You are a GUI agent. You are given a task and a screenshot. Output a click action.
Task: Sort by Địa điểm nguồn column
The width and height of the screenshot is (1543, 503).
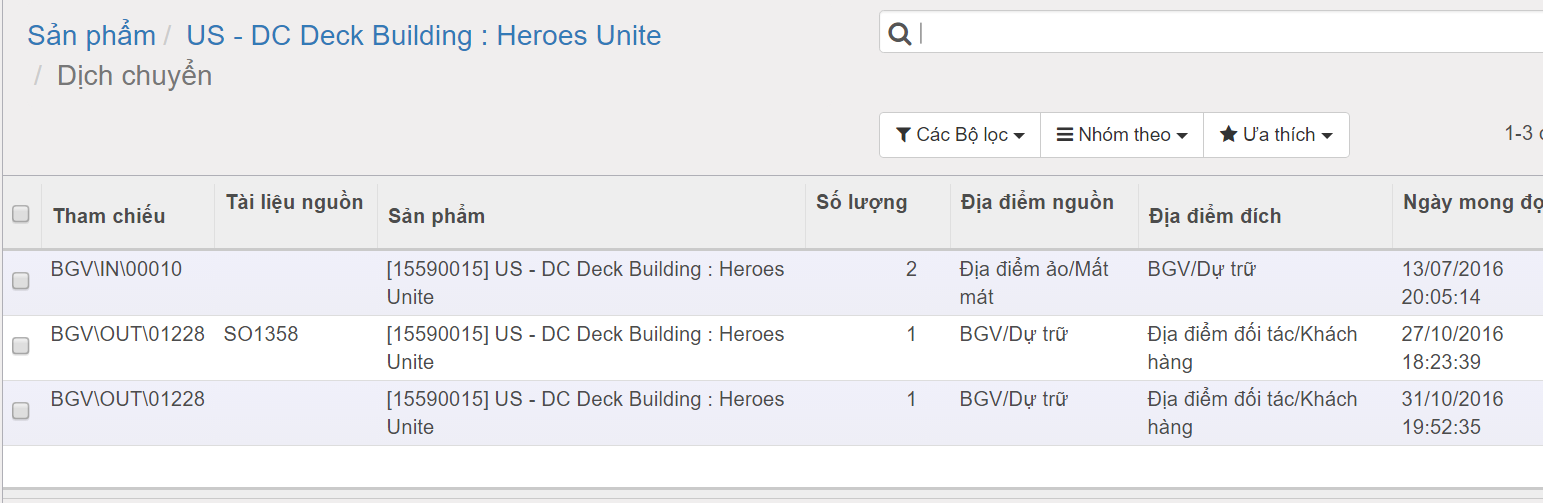[x=1037, y=202]
